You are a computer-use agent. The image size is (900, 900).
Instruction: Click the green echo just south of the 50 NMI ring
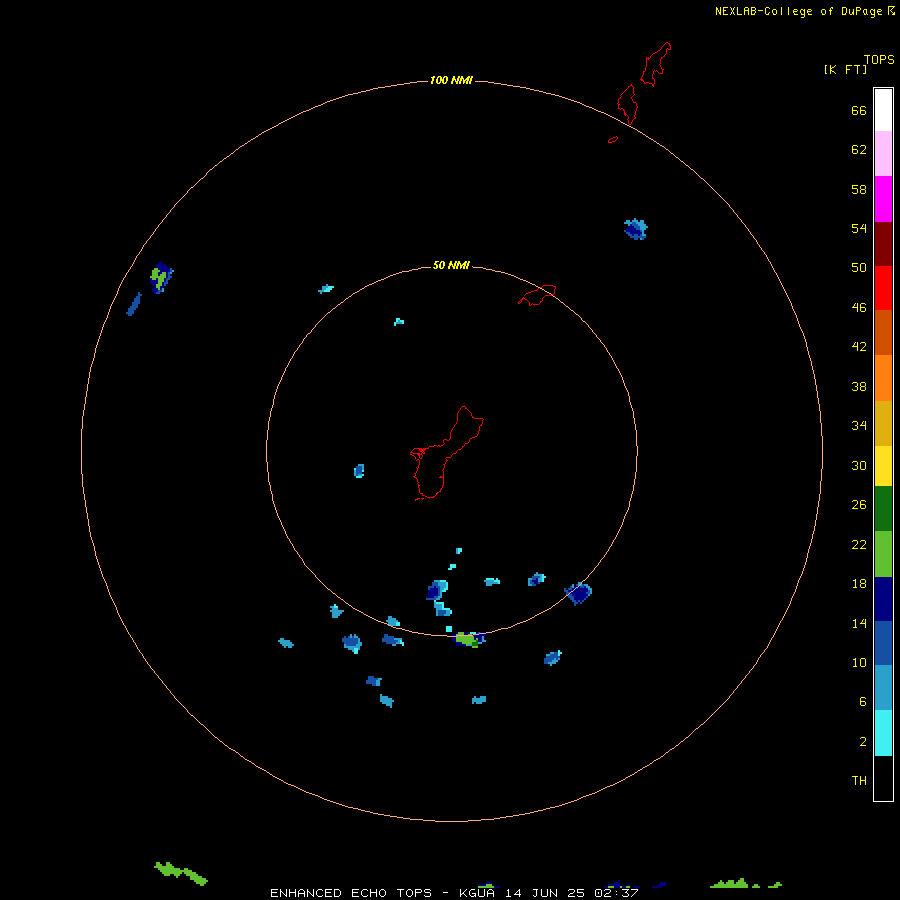pos(468,639)
